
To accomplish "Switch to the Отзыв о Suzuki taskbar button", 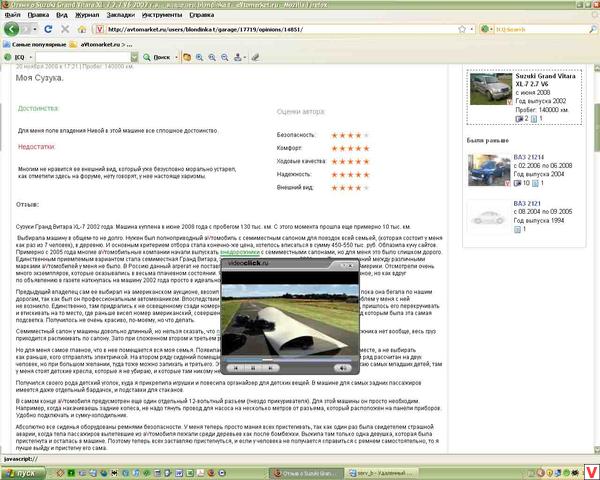I will click(307, 473).
